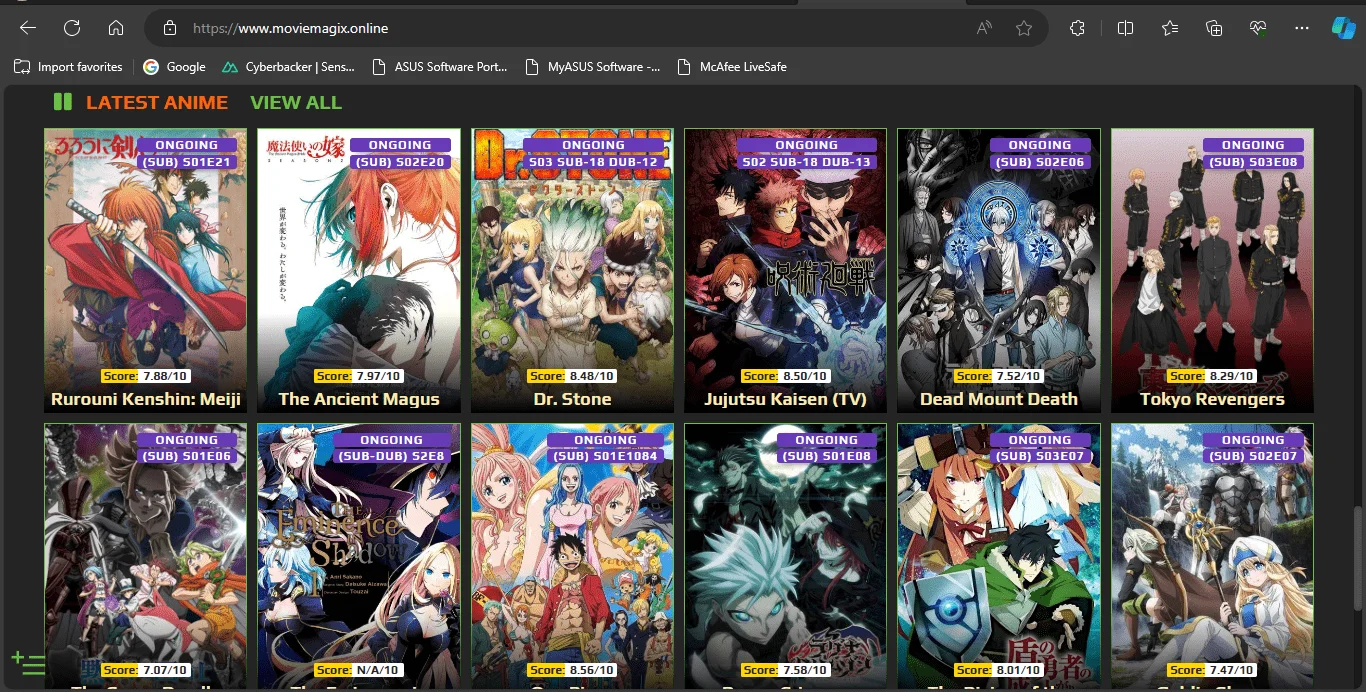The height and width of the screenshot is (692, 1366).
Task: Reload the page with refresh icon
Action: click(72, 28)
